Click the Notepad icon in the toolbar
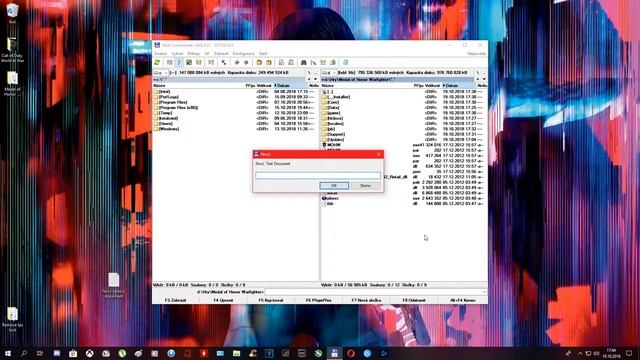The image size is (640, 360). 345,62
